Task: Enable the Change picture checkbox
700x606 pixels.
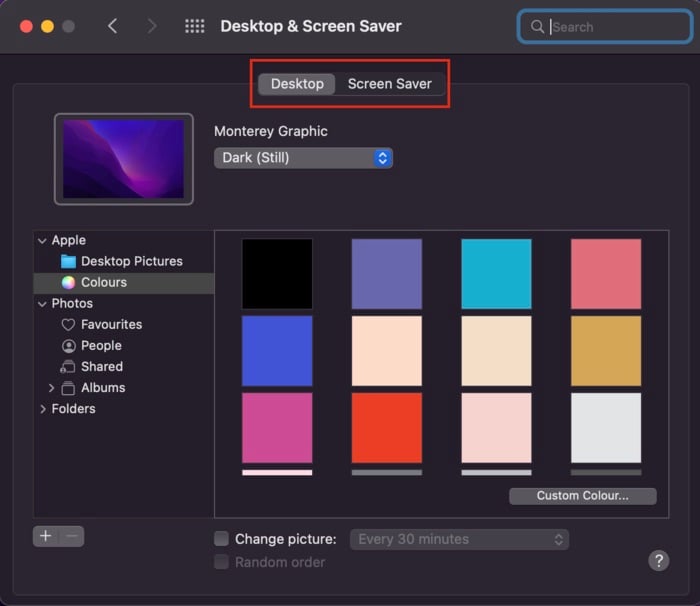Action: click(221, 539)
